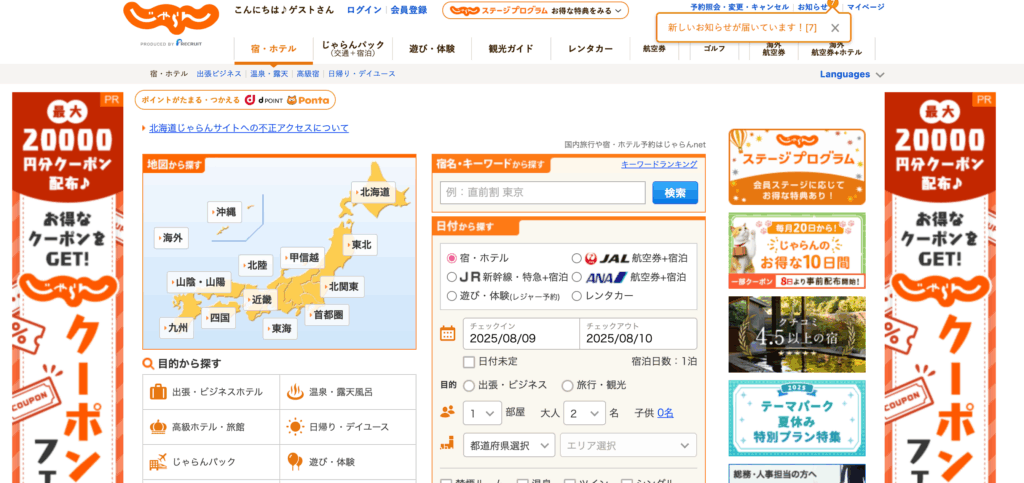Click the 高級宿 sub-navigation link
Screen dimensions: 1024x483
[x=308, y=74]
